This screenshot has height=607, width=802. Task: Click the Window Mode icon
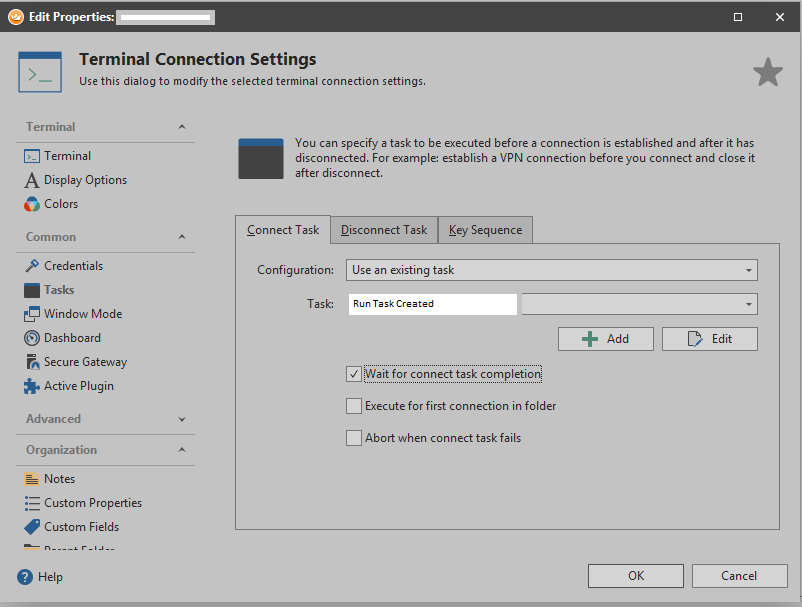point(32,314)
